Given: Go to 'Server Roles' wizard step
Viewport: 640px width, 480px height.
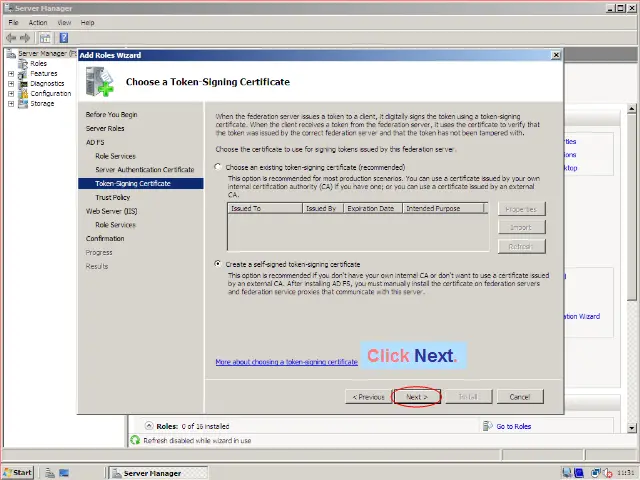Looking at the screenshot, I should click(x=105, y=129).
